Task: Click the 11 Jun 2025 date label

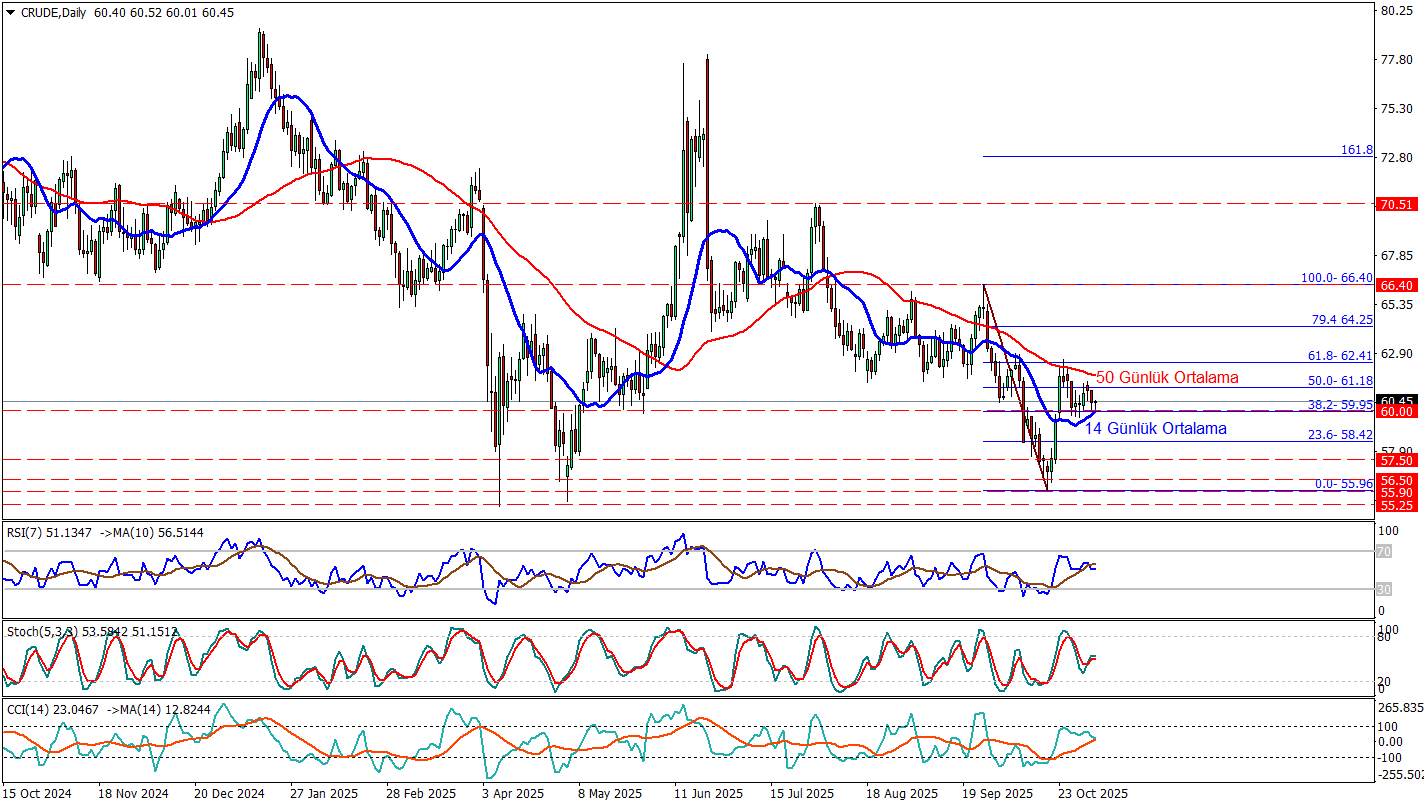Action: point(707,793)
